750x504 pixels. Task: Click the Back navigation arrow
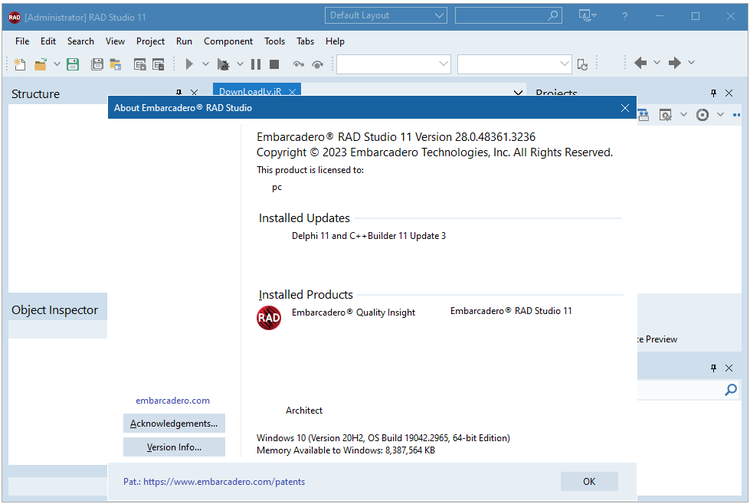(640, 63)
